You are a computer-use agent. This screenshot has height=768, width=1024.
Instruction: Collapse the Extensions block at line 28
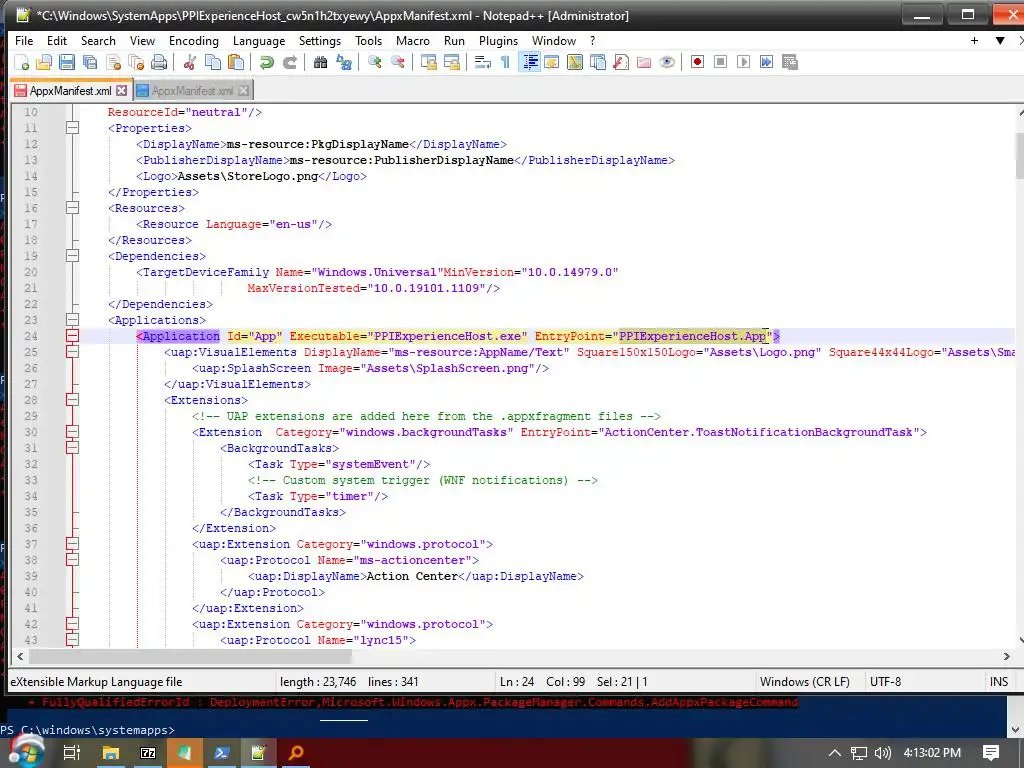tap(72, 400)
